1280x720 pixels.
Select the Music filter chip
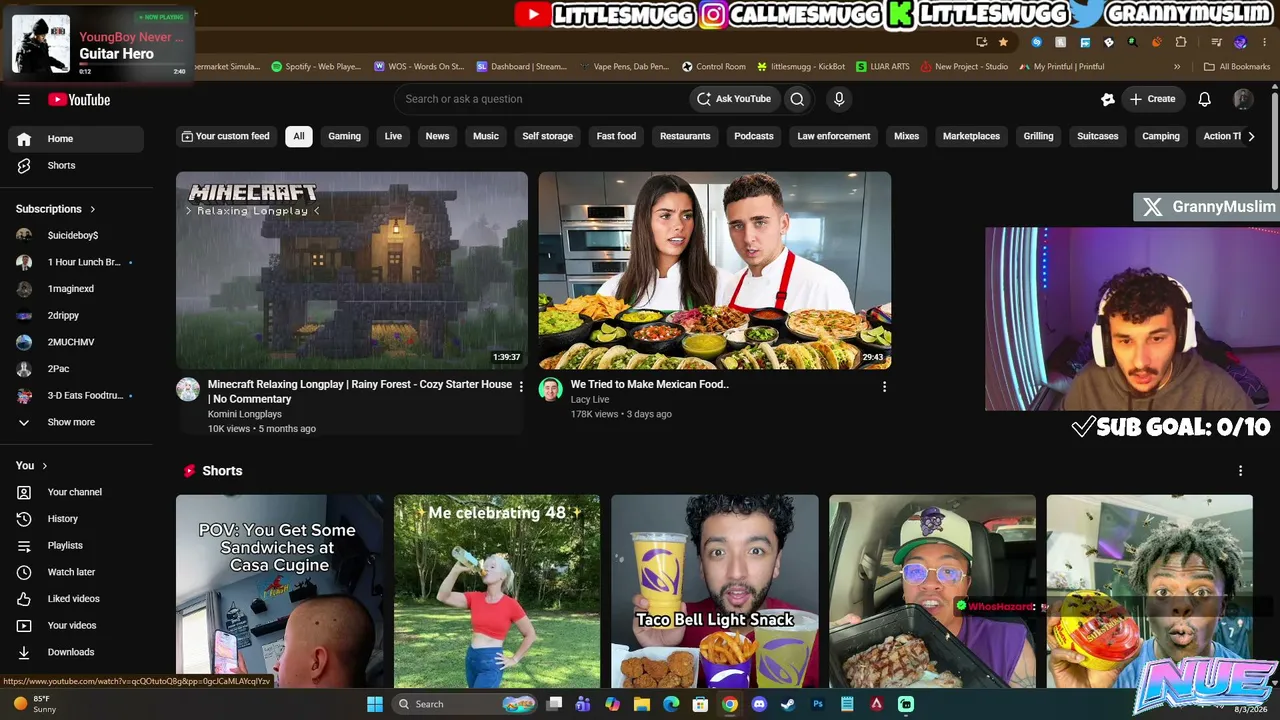pyautogui.click(x=485, y=136)
